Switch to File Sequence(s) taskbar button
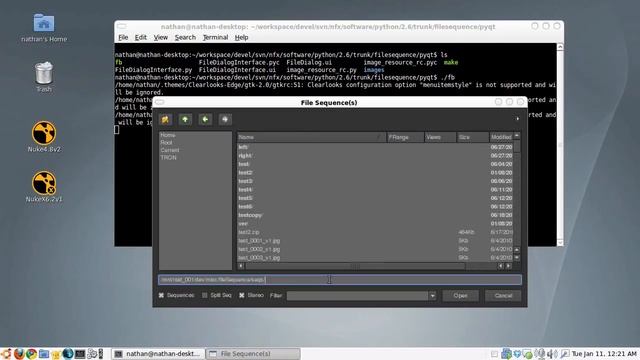The width and height of the screenshot is (640, 360). (x=253, y=354)
